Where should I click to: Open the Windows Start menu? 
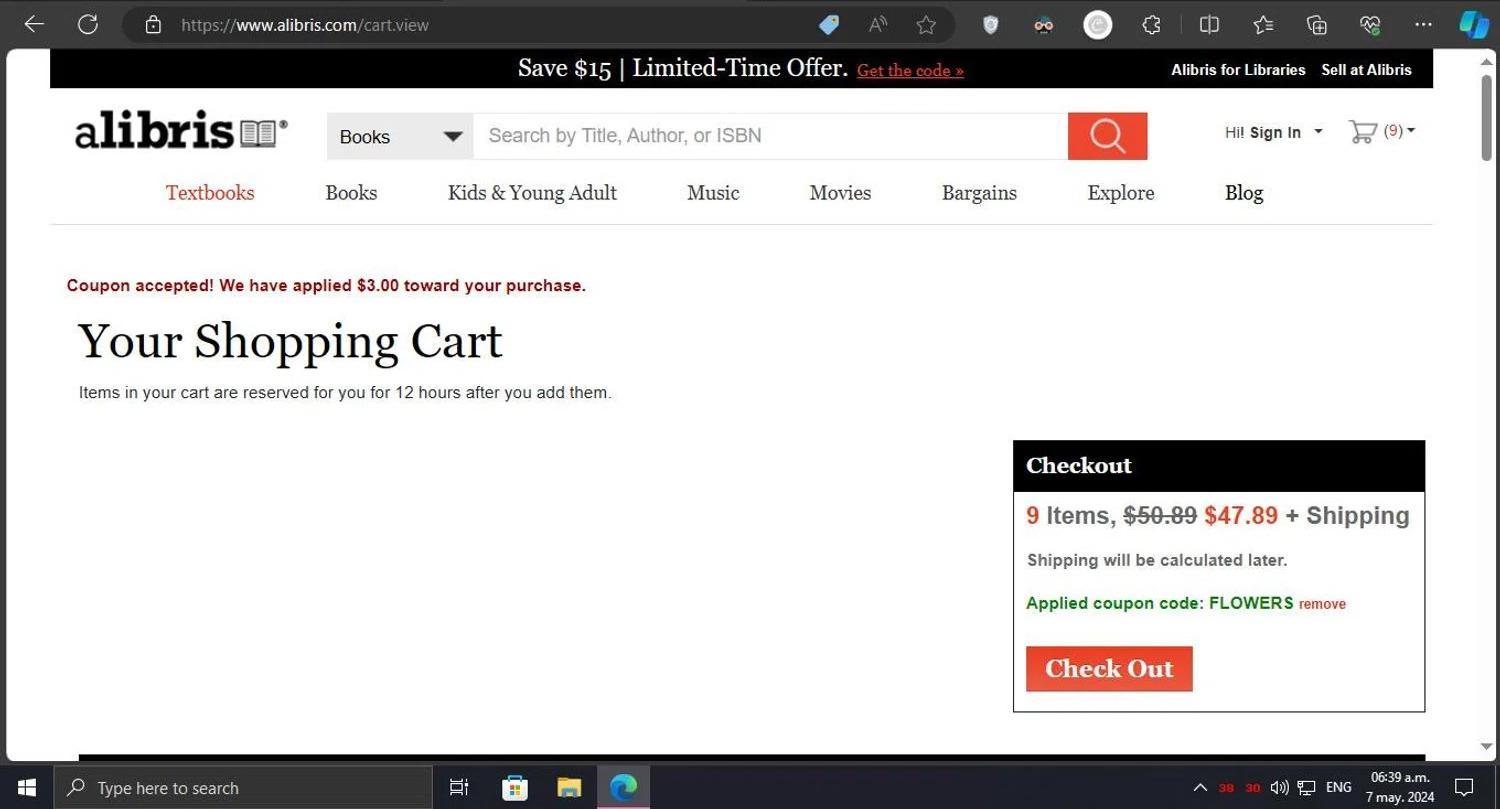pyautogui.click(x=27, y=788)
